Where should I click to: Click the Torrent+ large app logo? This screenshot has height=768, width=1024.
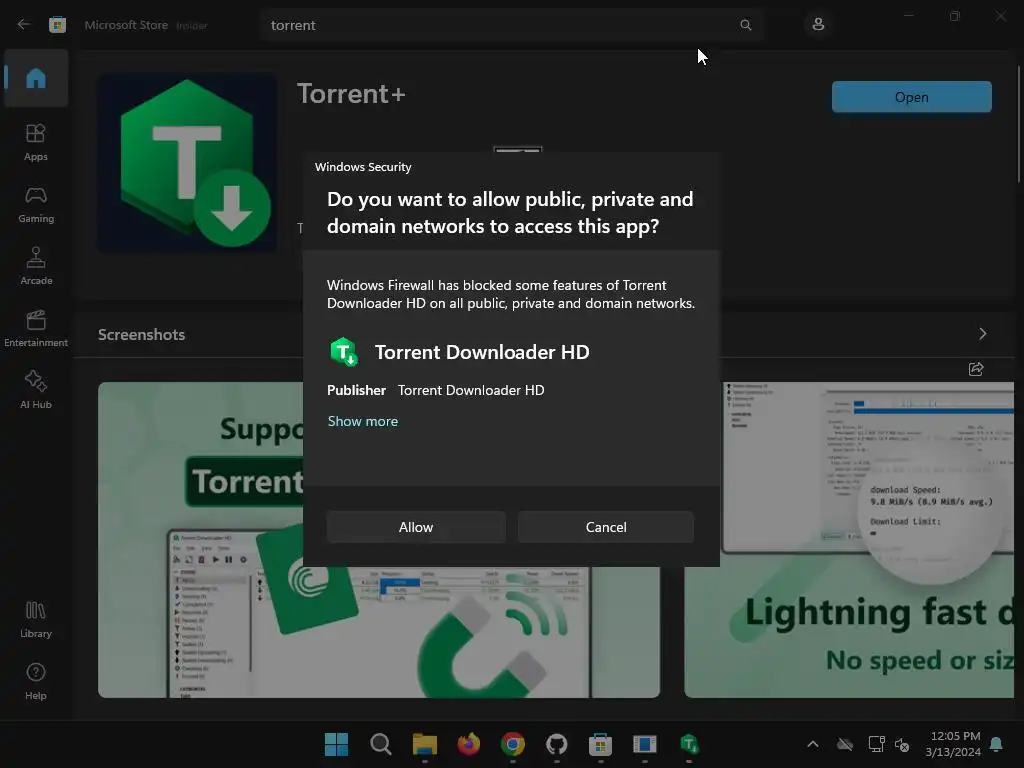[187, 163]
